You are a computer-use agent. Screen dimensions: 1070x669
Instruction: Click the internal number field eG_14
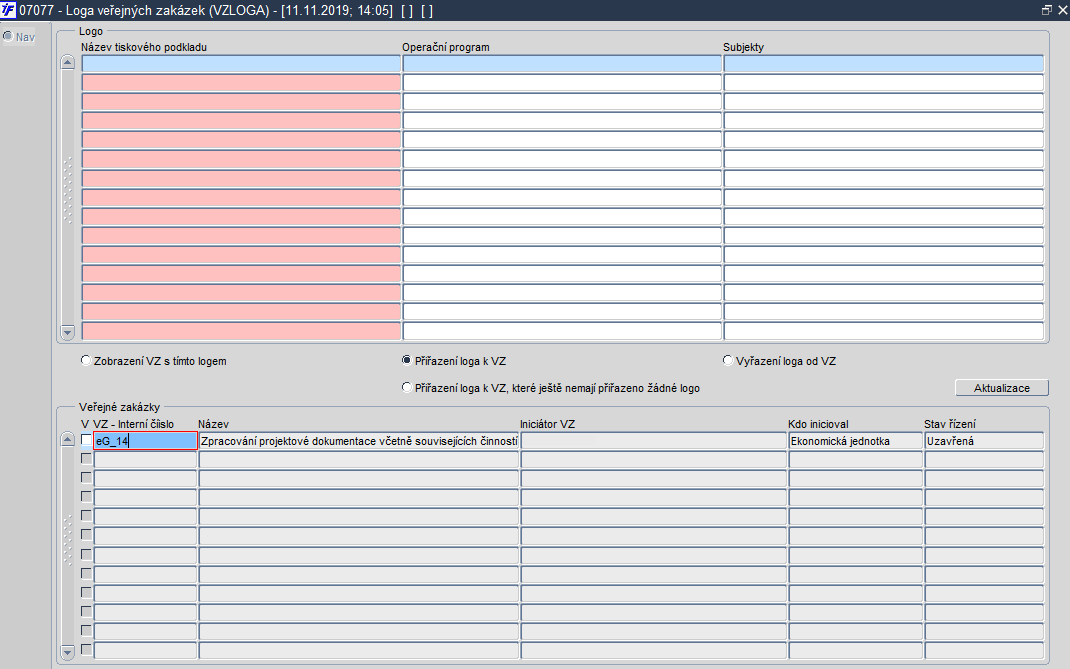pyautogui.click(x=145, y=441)
